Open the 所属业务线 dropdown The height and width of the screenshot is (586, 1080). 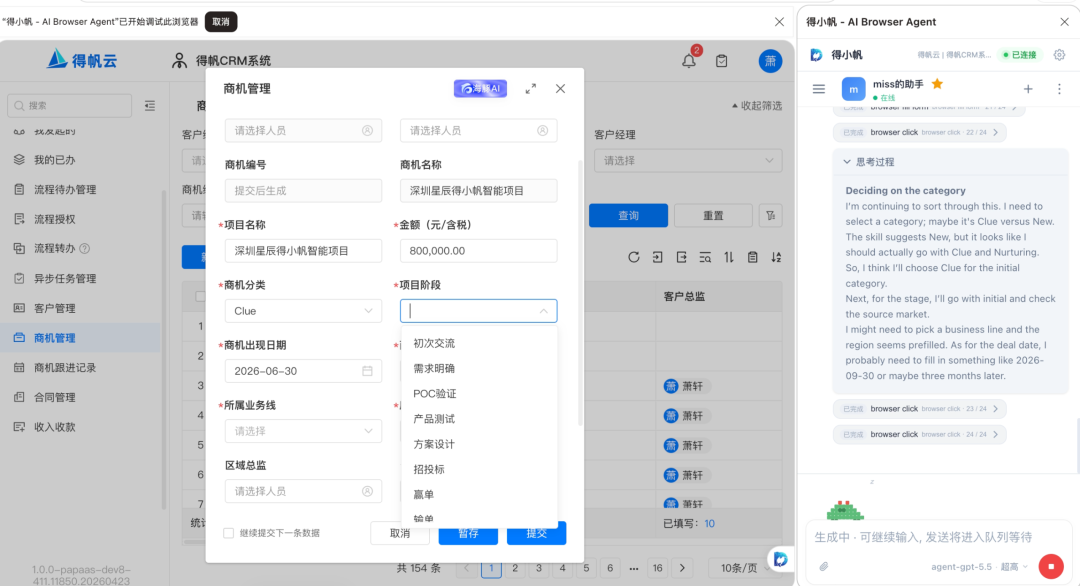pos(303,431)
